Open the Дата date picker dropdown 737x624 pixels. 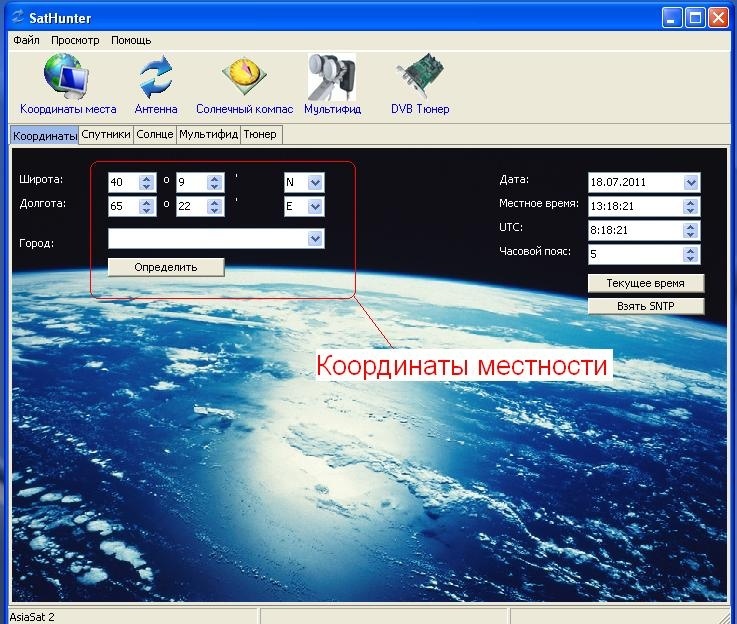[x=691, y=183]
